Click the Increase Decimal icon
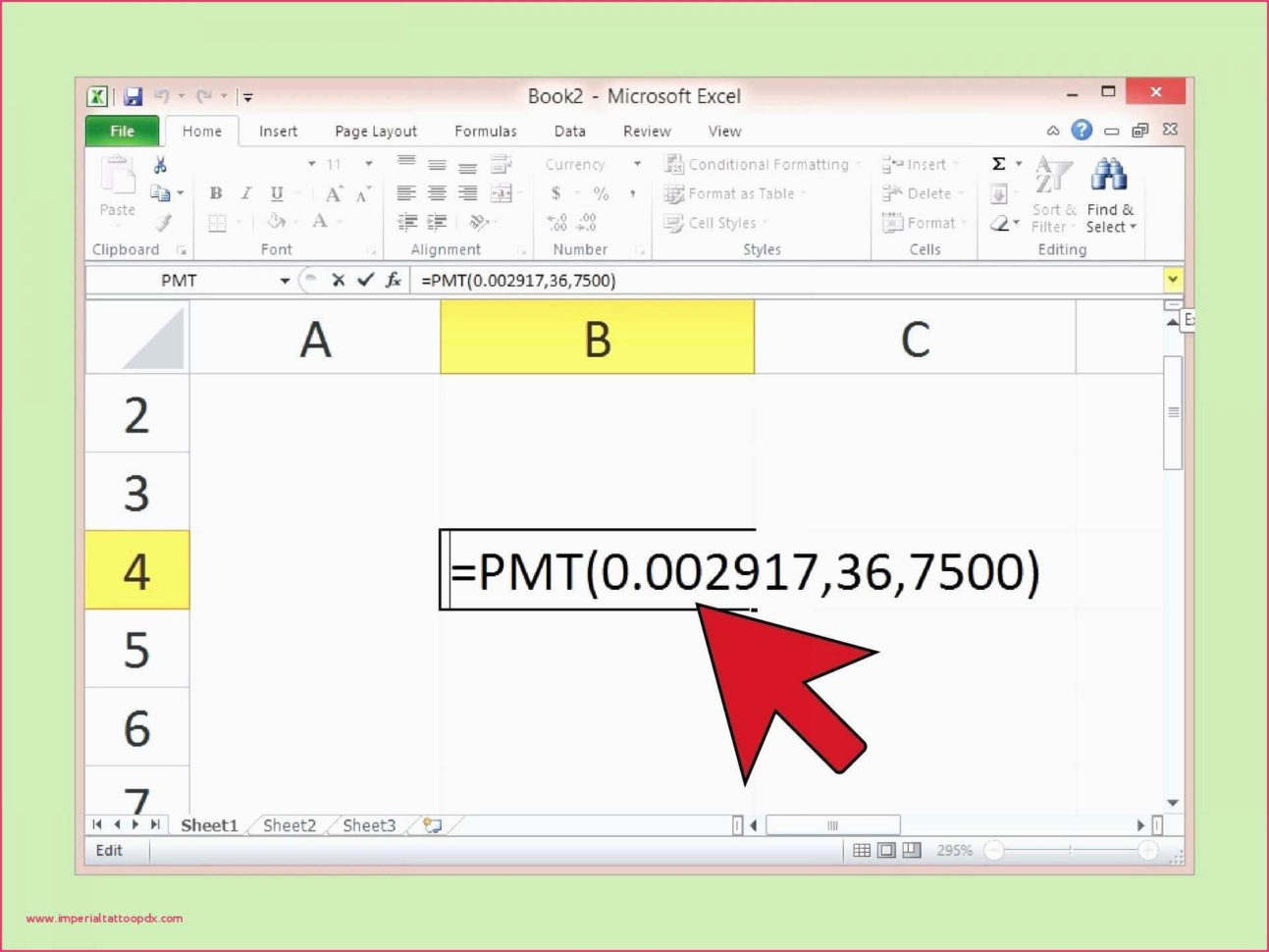1269x952 pixels. click(556, 223)
